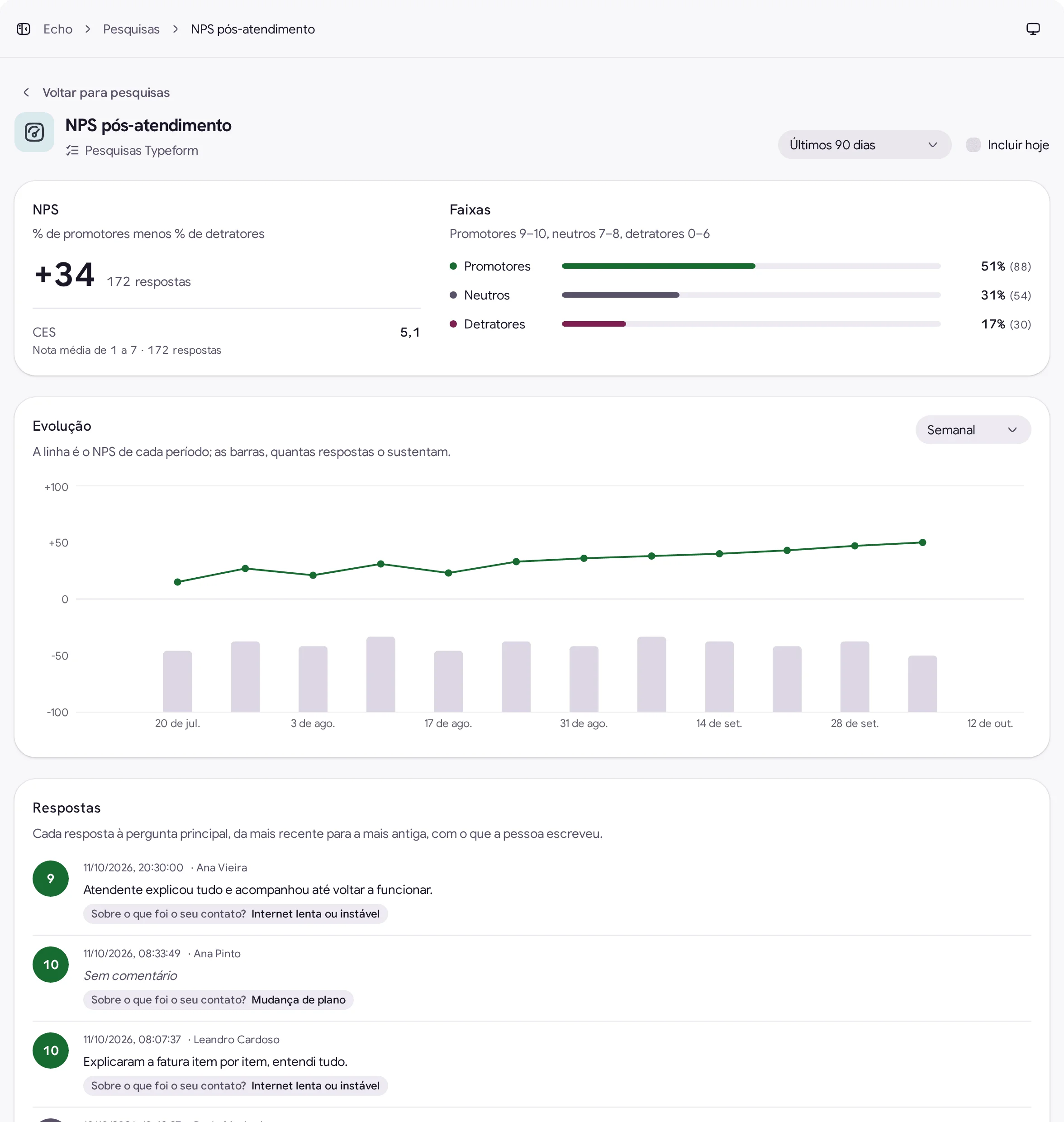
Task: Open the Semanal period dropdown
Action: 973,430
